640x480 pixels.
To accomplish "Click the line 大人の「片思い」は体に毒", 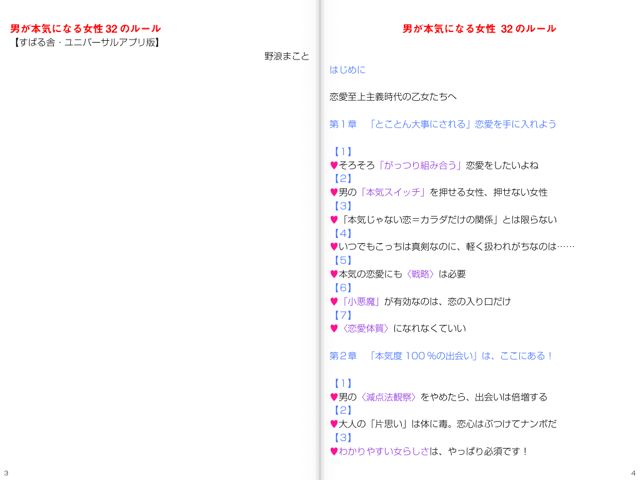I will coord(447,424).
